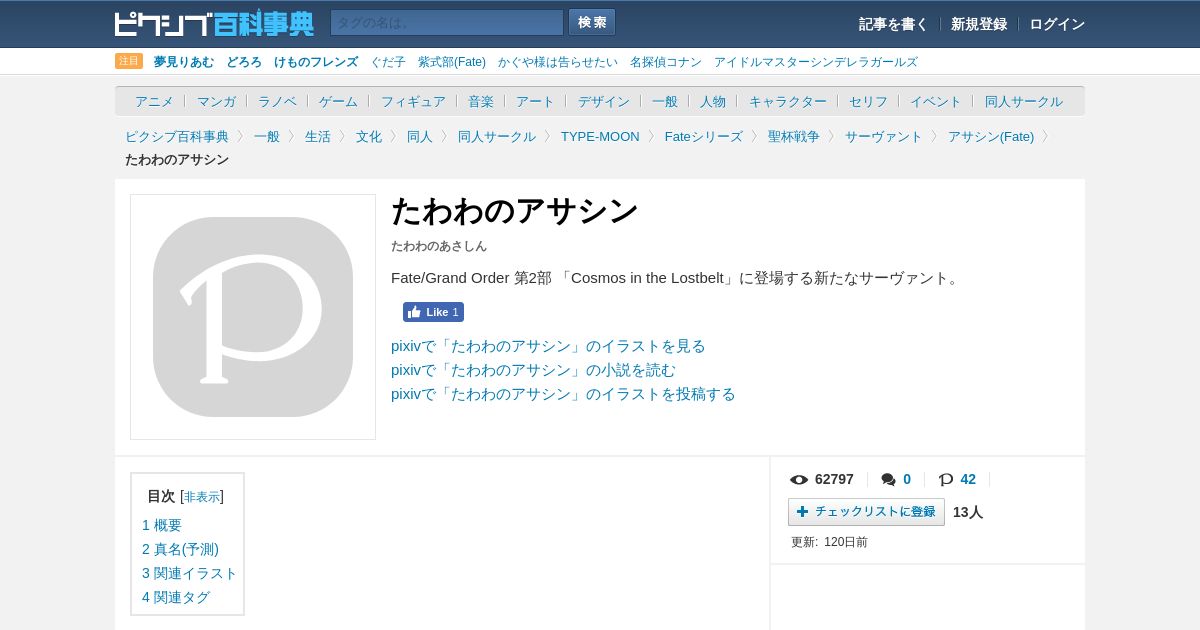Open trending tag どろろ
This screenshot has width=1200, height=630.
click(244, 62)
